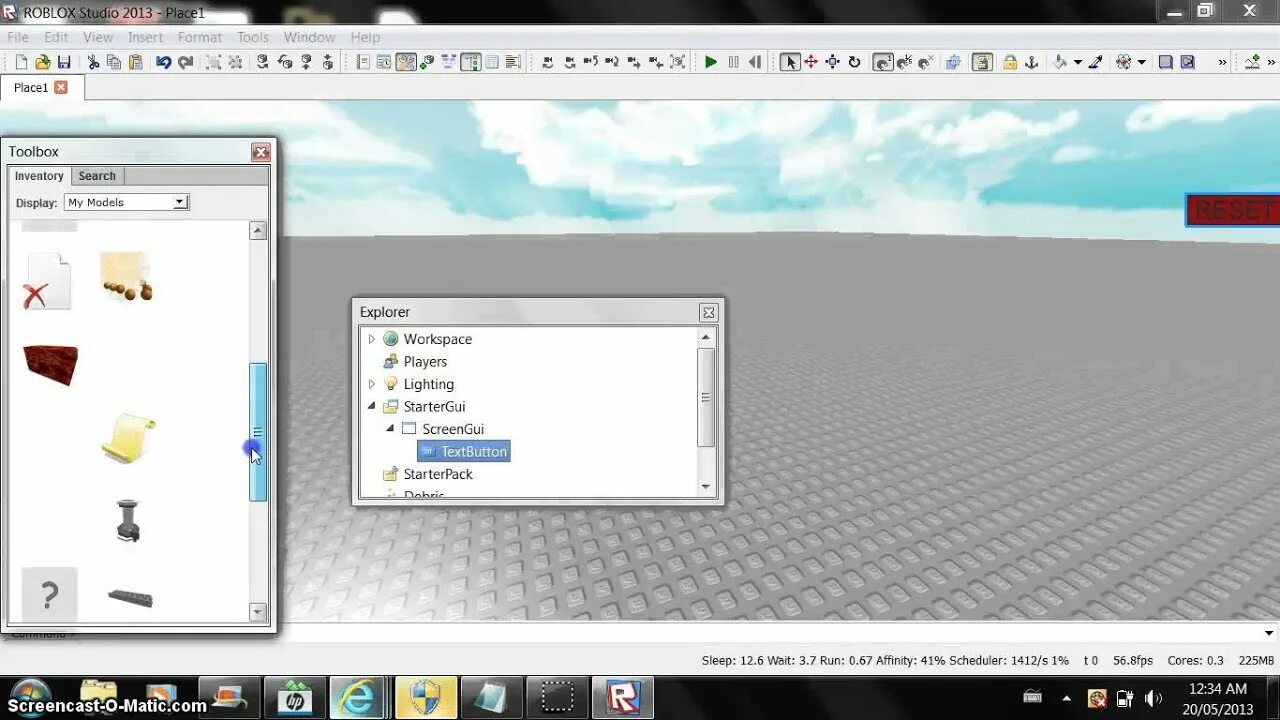The height and width of the screenshot is (720, 1280).
Task: Open Internet Explorer from taskbar
Action: pyautogui.click(x=359, y=697)
